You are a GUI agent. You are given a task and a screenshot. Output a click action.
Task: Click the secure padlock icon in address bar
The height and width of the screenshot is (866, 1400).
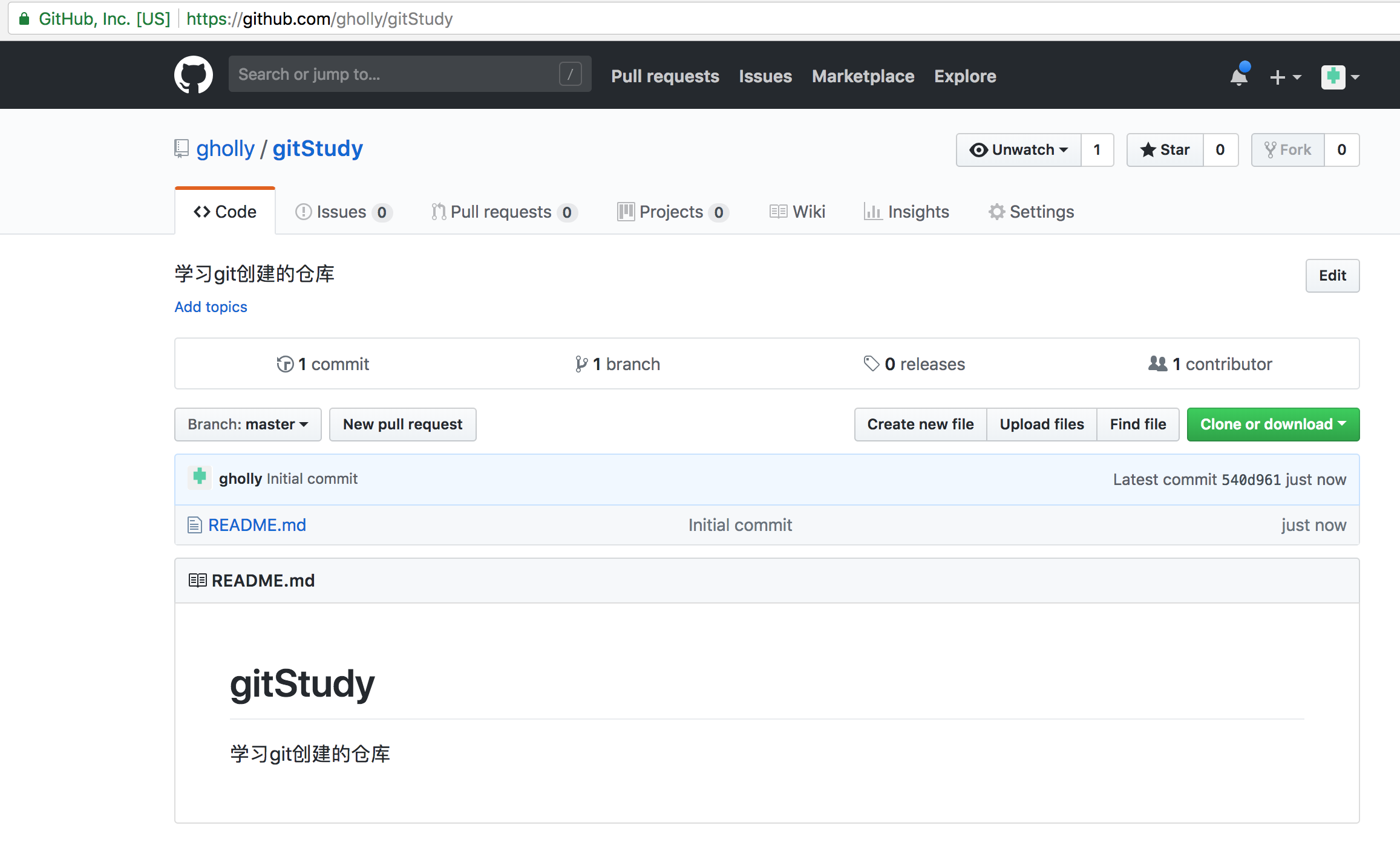click(24, 19)
